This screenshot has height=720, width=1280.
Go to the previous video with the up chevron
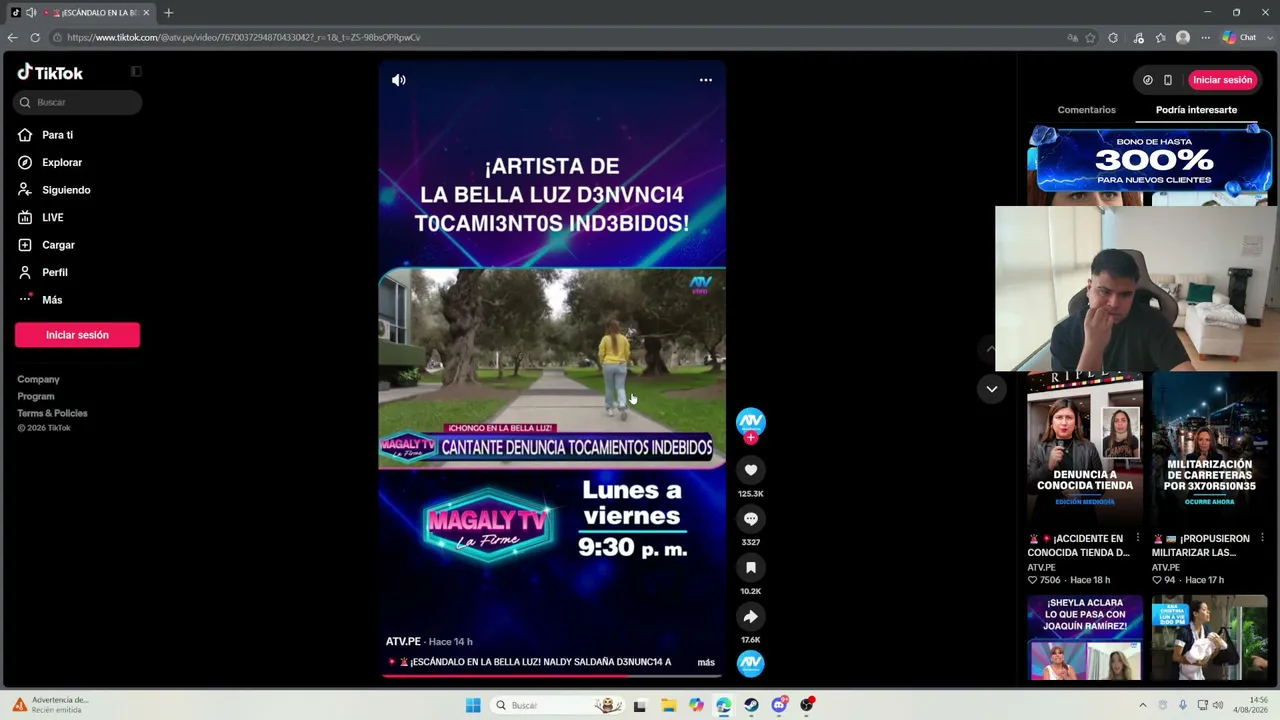(x=991, y=349)
